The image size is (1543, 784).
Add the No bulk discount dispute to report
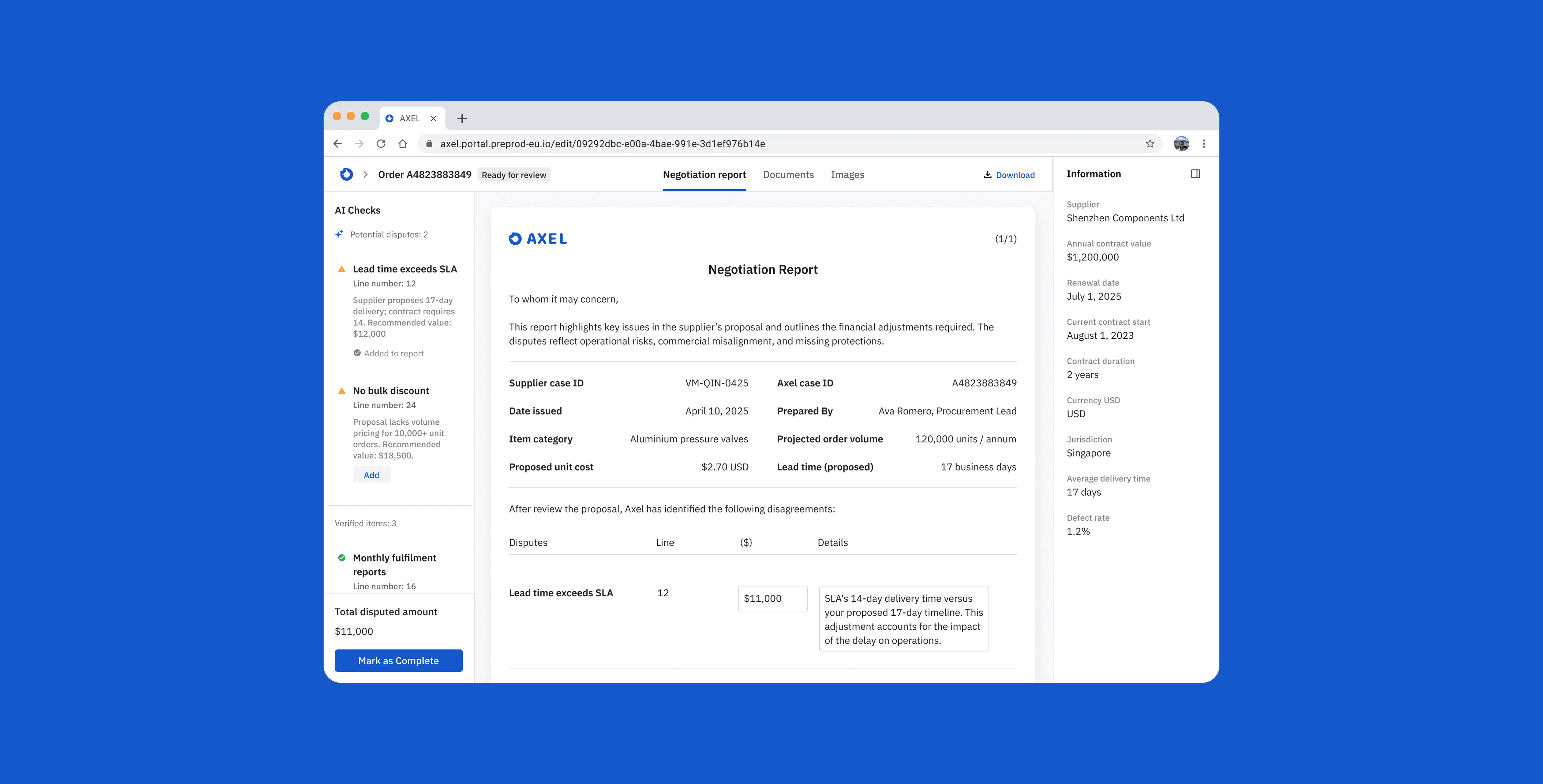[x=371, y=475]
